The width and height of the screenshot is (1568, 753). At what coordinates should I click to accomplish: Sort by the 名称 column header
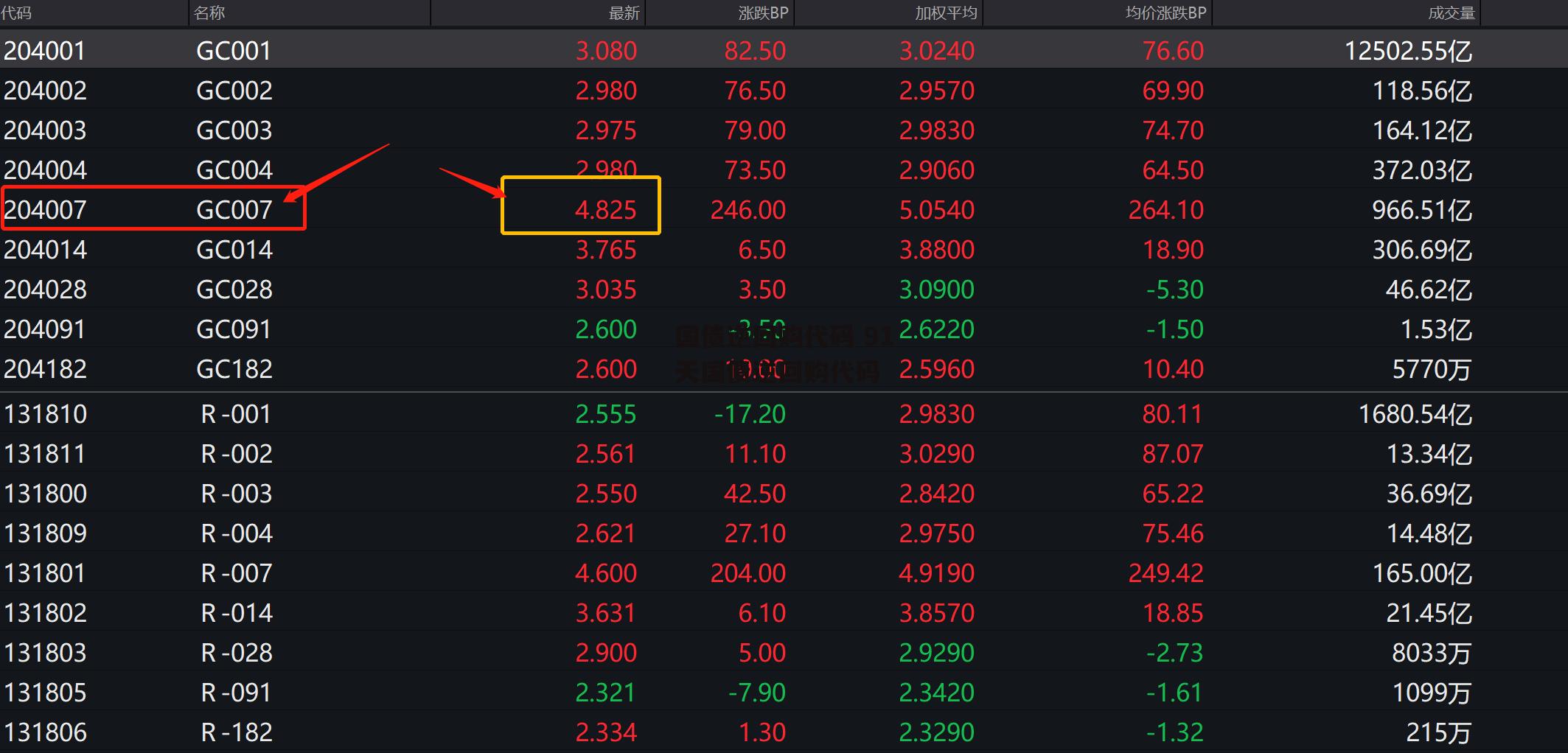(209, 13)
